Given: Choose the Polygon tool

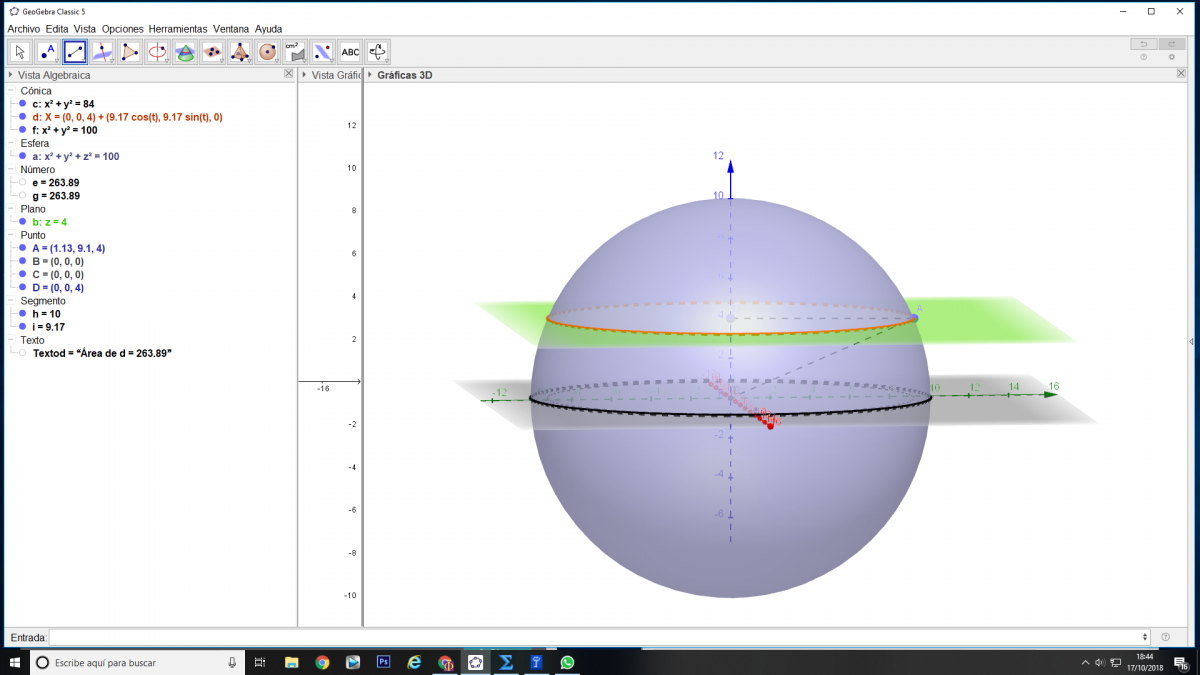Looking at the screenshot, I should (x=130, y=52).
